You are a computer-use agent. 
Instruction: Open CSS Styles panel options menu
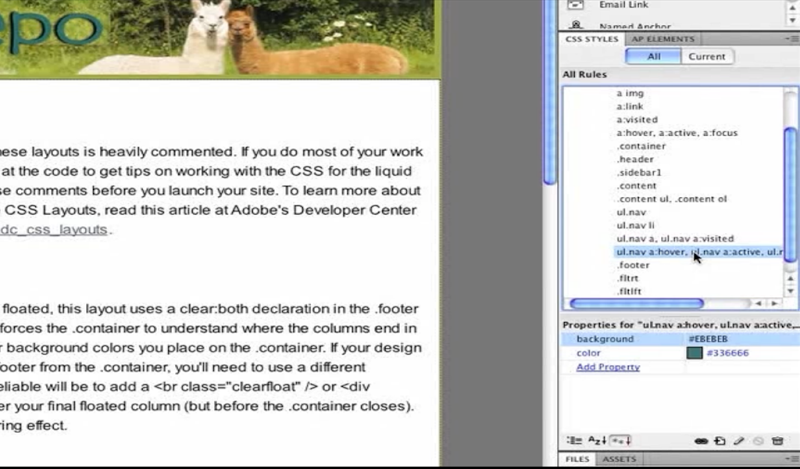[790, 39]
